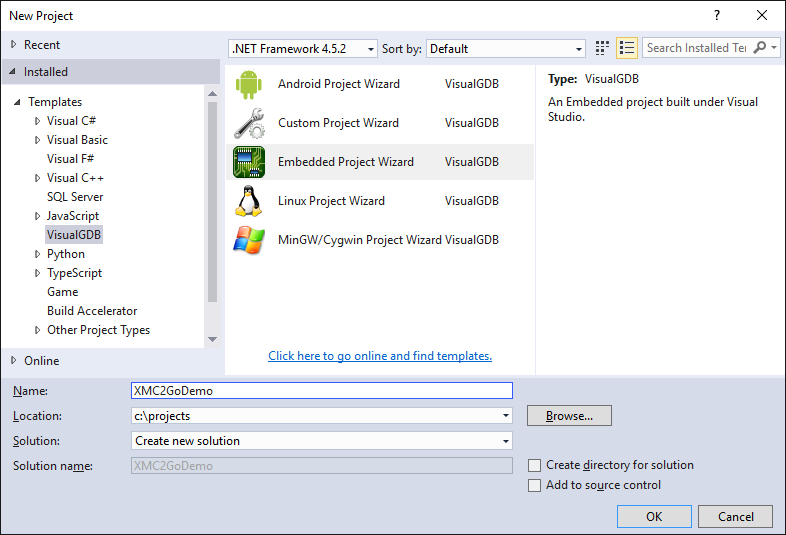Expand the Visual Basic node arrow
The width and height of the screenshot is (786, 535).
coord(37,140)
